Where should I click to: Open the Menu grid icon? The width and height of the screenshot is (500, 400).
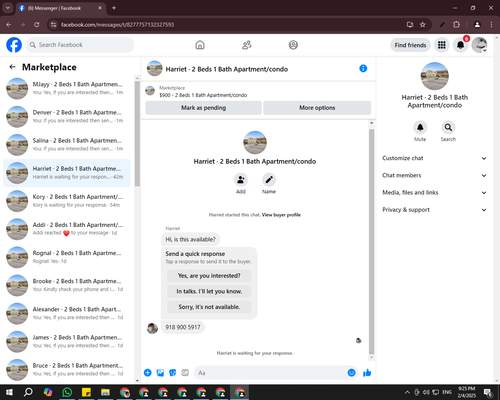[x=442, y=45]
